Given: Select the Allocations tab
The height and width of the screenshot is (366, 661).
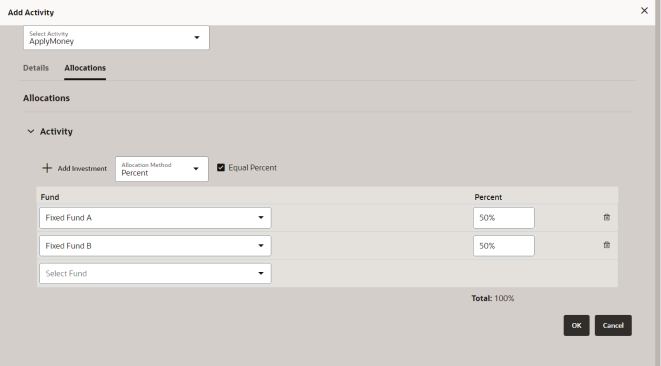Looking at the screenshot, I should tap(85, 68).
